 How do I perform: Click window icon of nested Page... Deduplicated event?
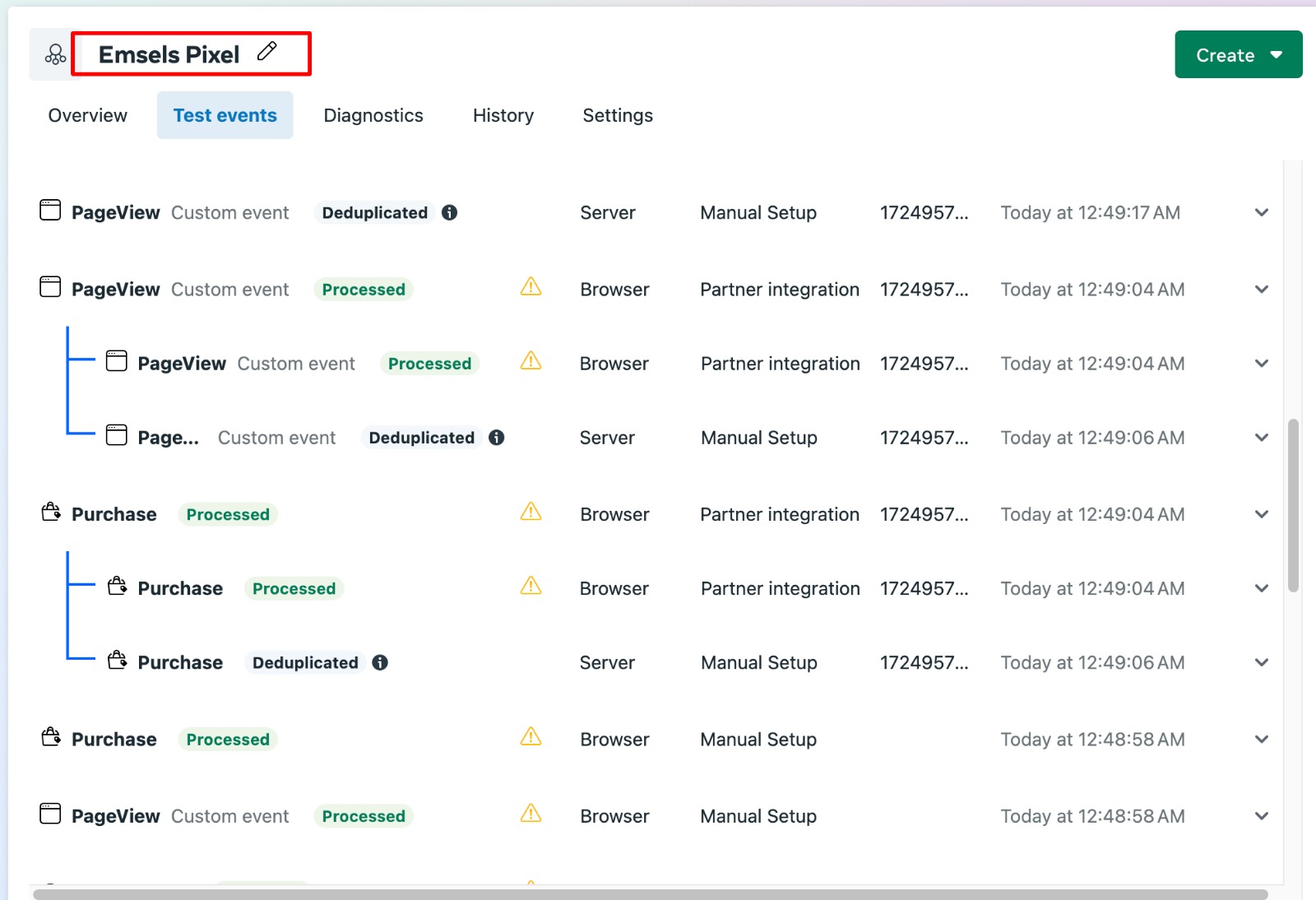(117, 434)
